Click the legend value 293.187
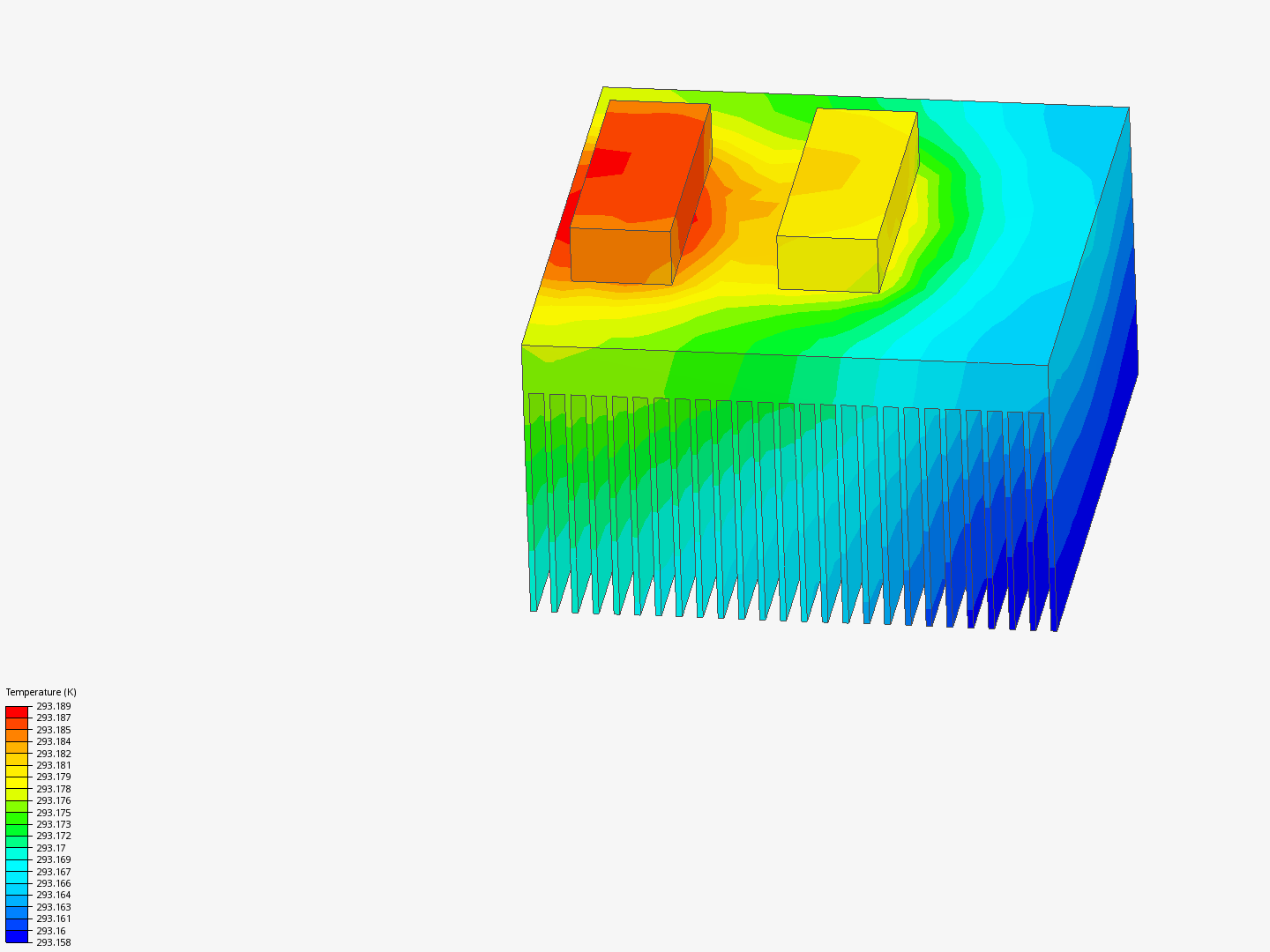Screen dimensions: 1270x952 tap(54, 718)
